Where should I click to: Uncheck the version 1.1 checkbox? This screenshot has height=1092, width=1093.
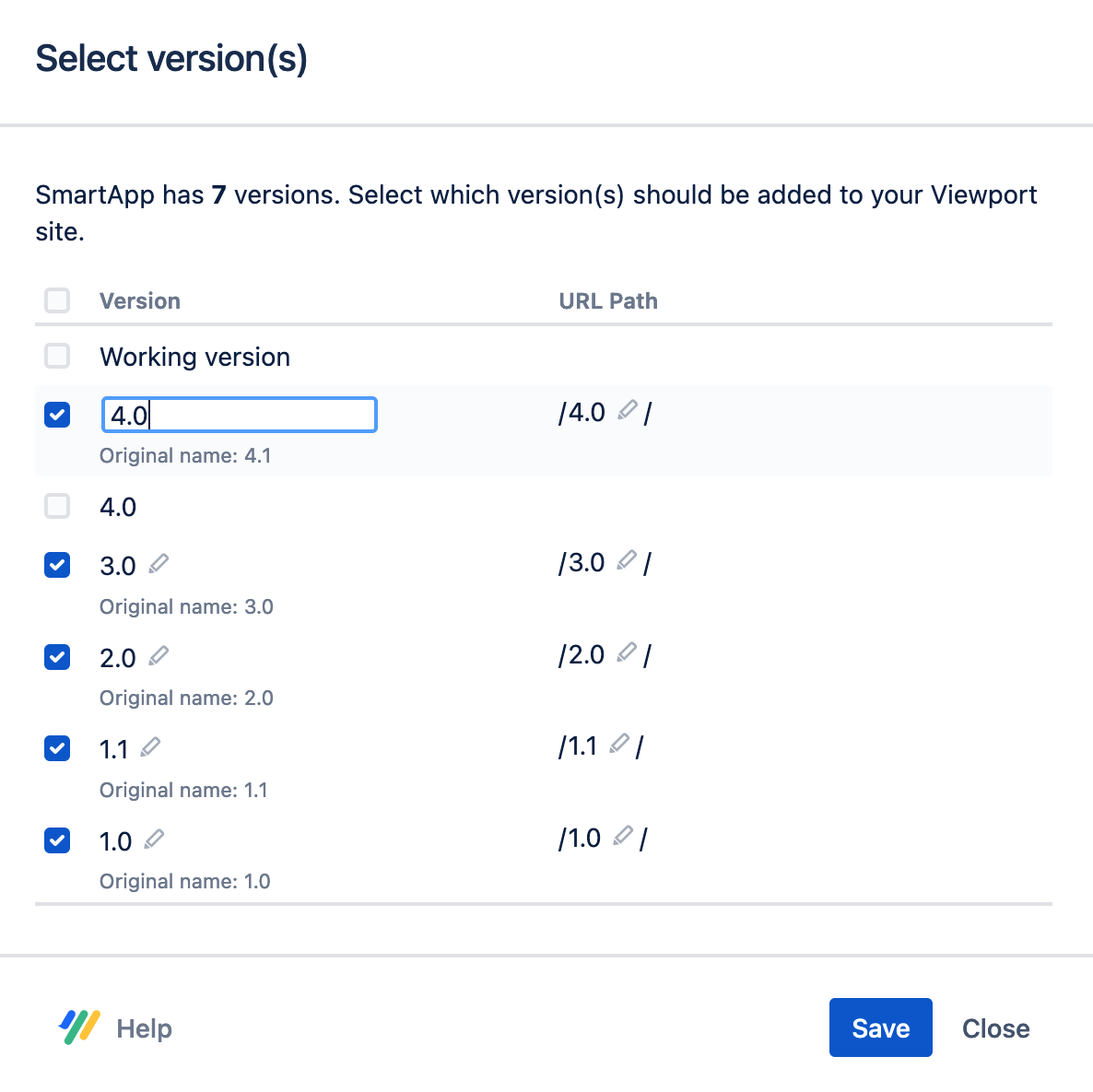click(x=57, y=748)
